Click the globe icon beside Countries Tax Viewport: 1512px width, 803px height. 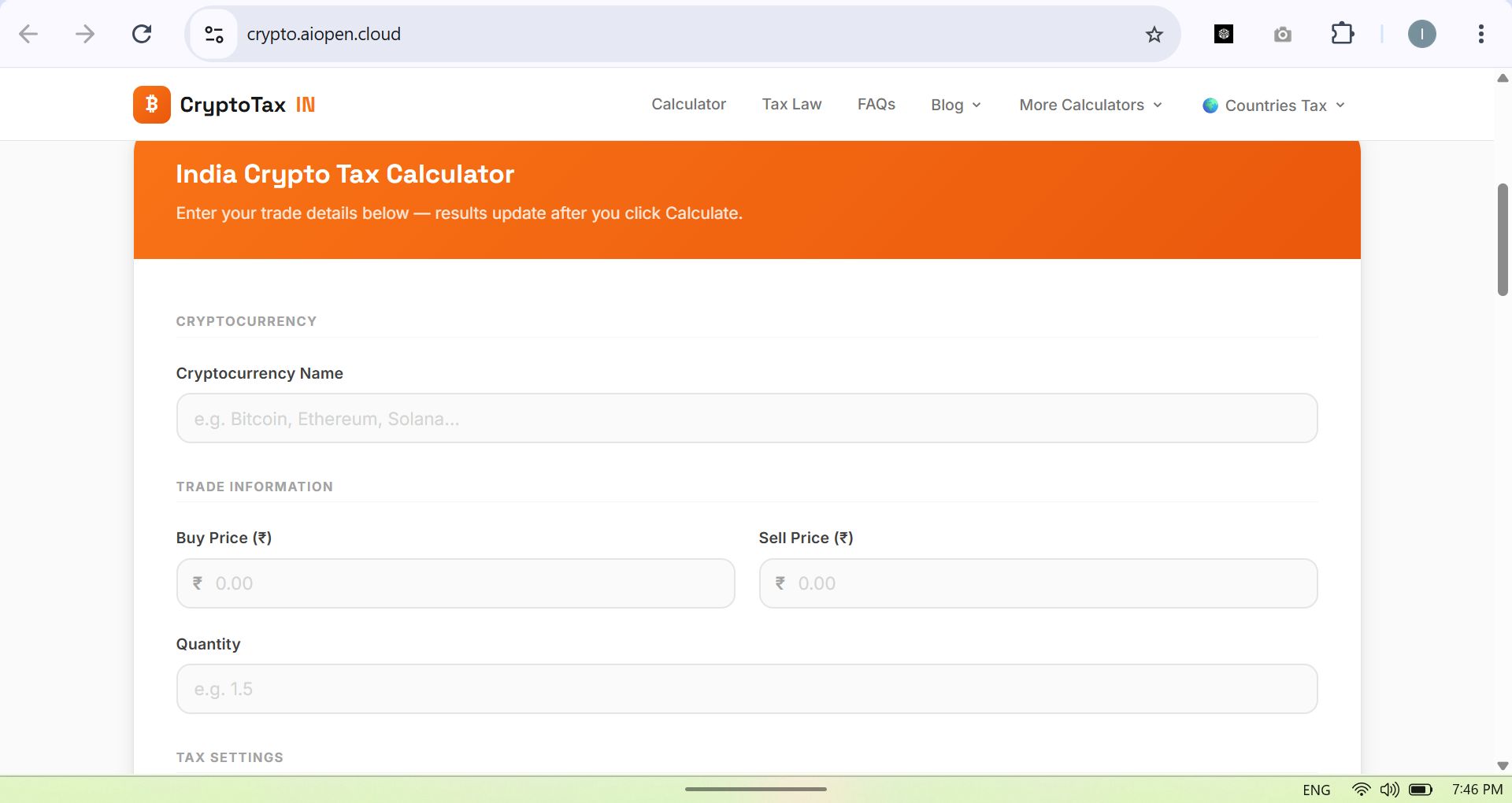point(1210,105)
